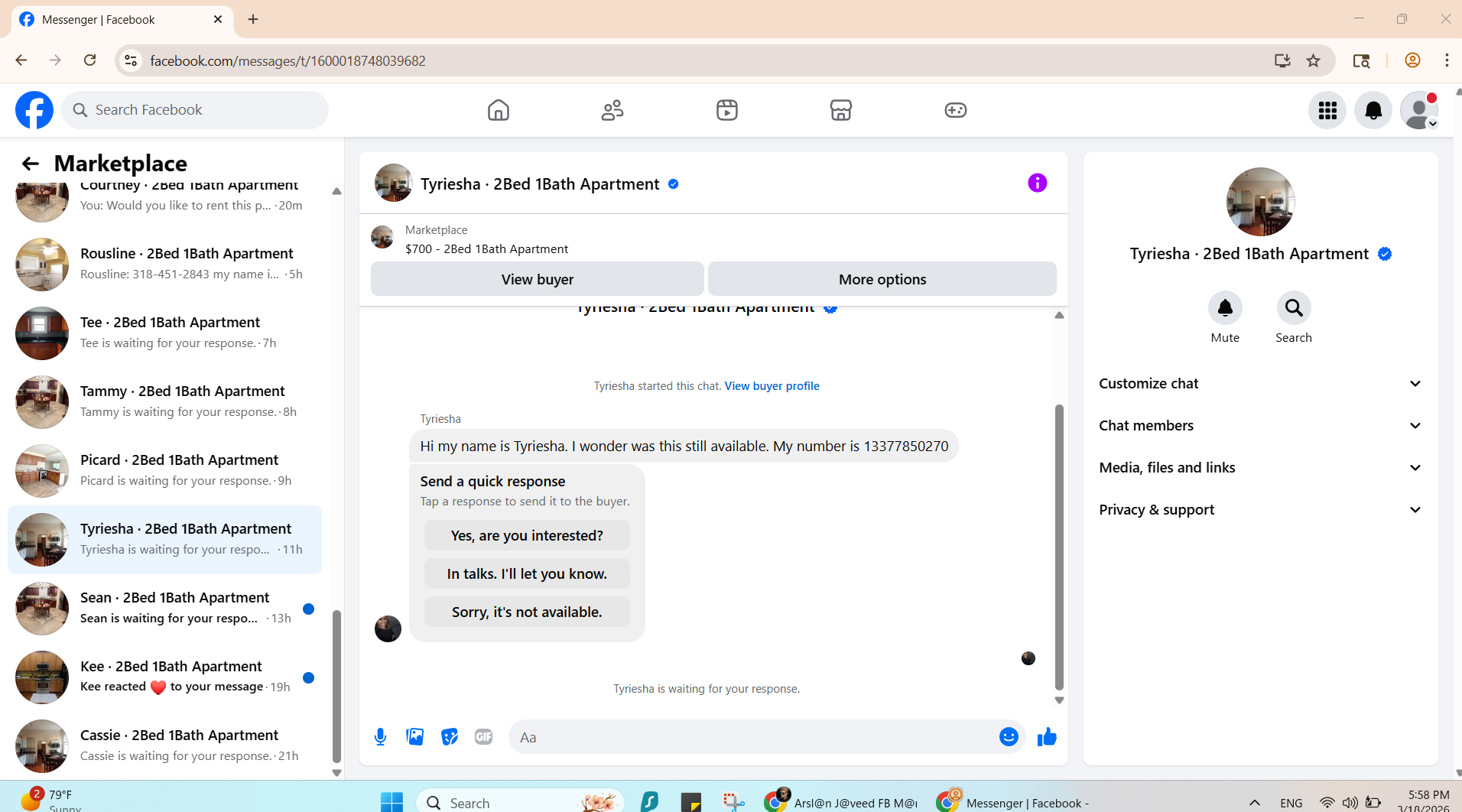Open View buyer profile link
This screenshot has height=812, width=1462.
[772, 386]
